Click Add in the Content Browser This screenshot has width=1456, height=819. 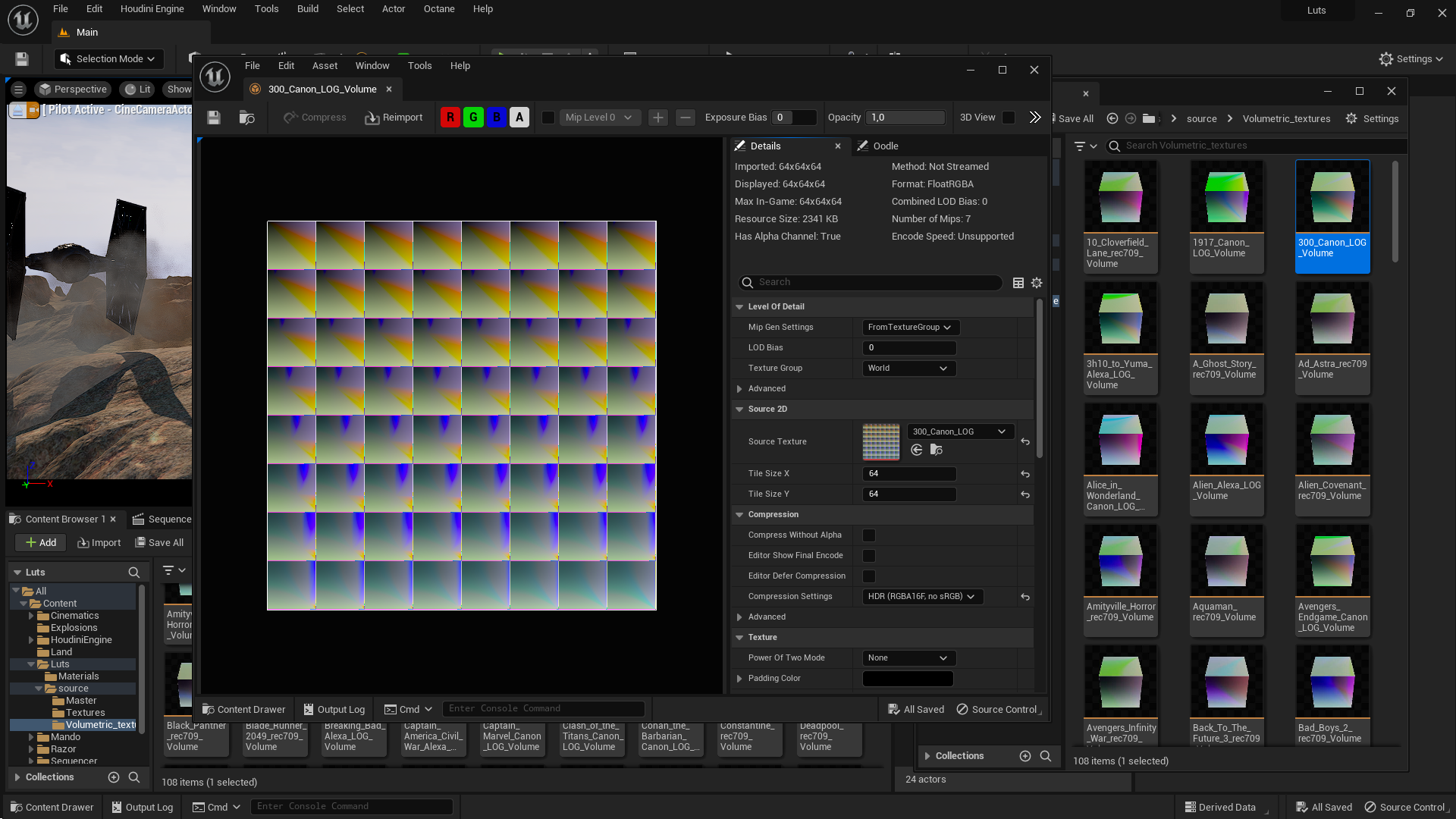(x=41, y=543)
